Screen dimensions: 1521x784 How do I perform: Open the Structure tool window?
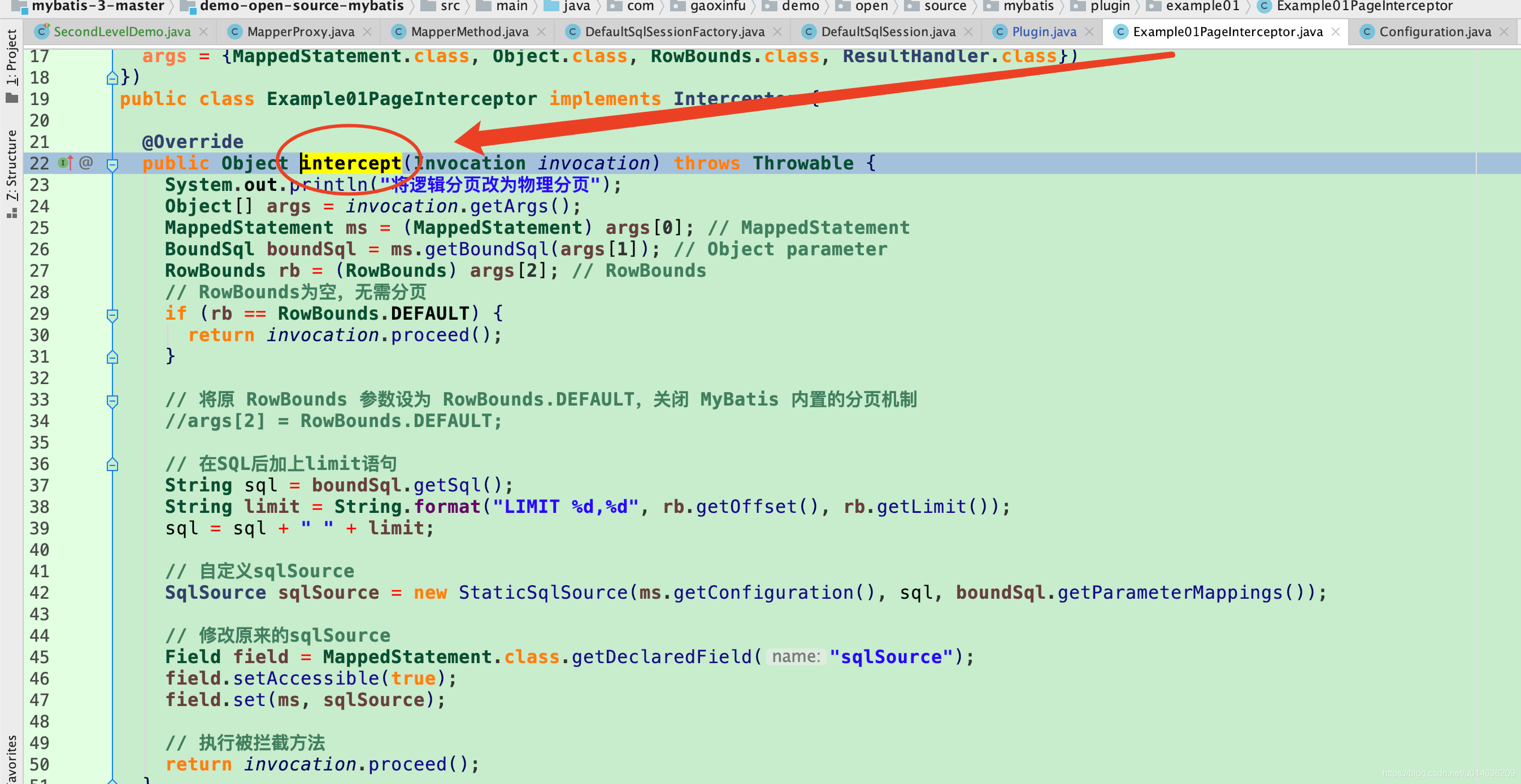[12, 173]
